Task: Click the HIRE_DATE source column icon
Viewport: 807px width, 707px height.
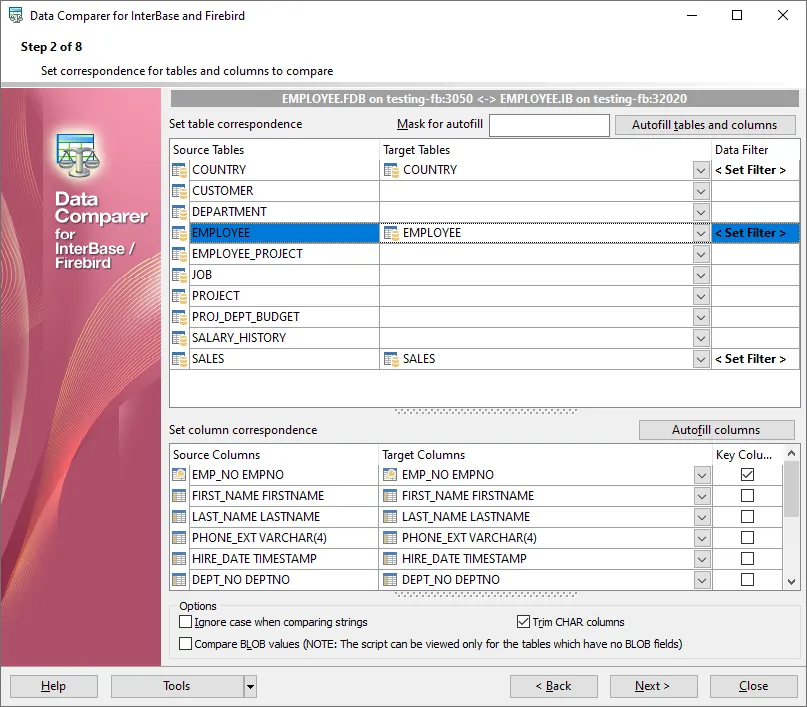Action: coord(179,559)
